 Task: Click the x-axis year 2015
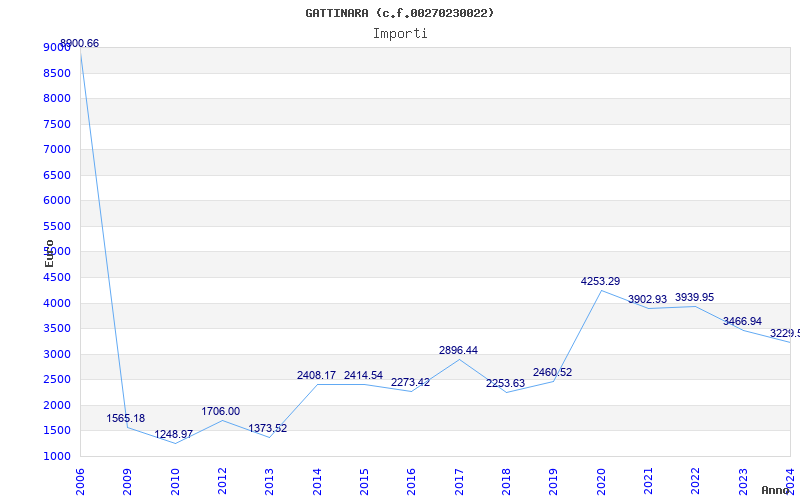[x=364, y=482]
